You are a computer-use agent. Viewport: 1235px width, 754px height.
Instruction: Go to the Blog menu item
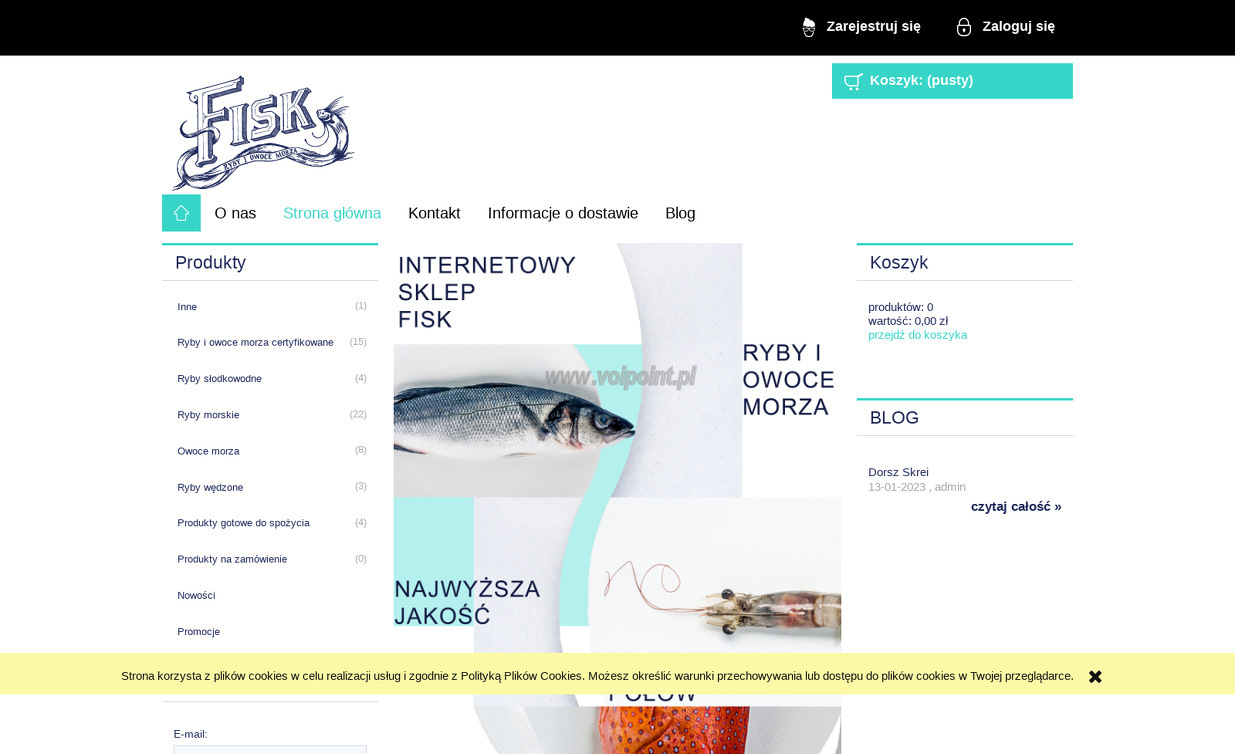click(x=680, y=213)
